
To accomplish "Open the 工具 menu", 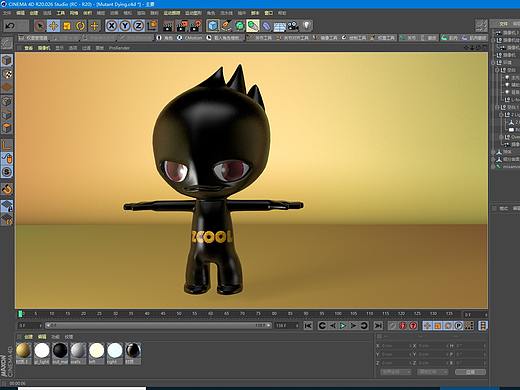I will tap(60, 13).
